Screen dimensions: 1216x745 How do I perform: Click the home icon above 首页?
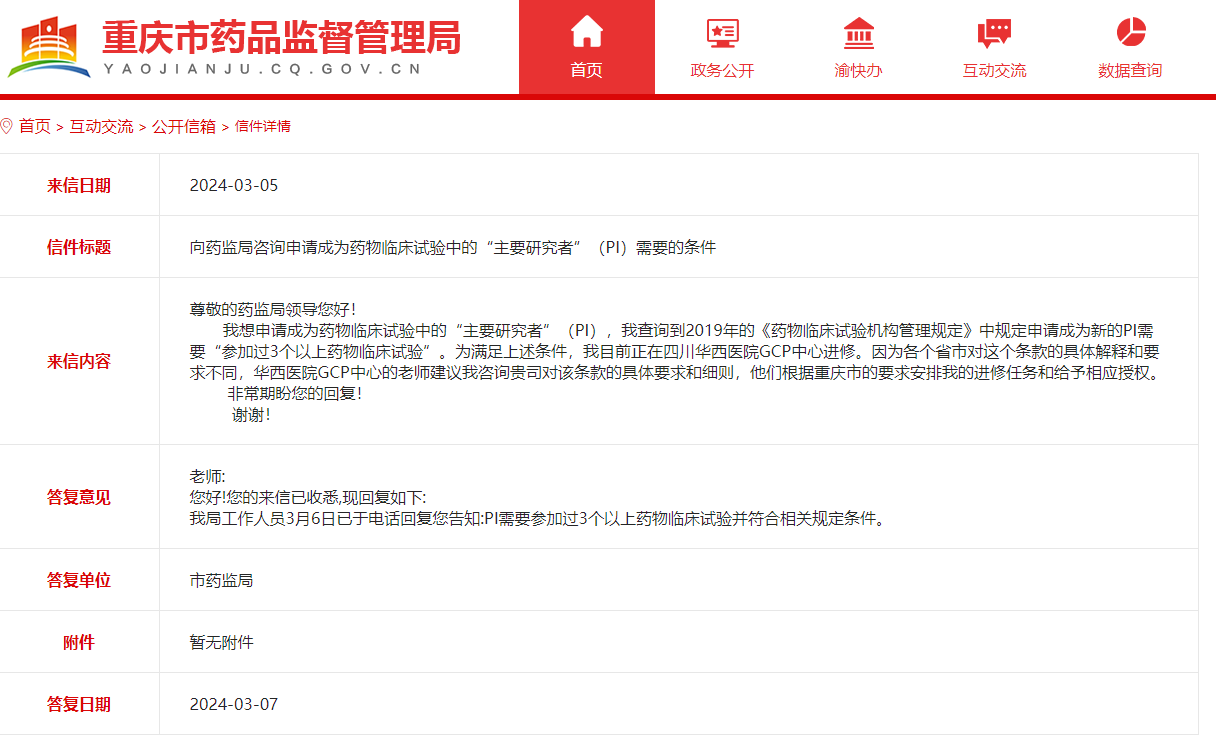[585, 32]
